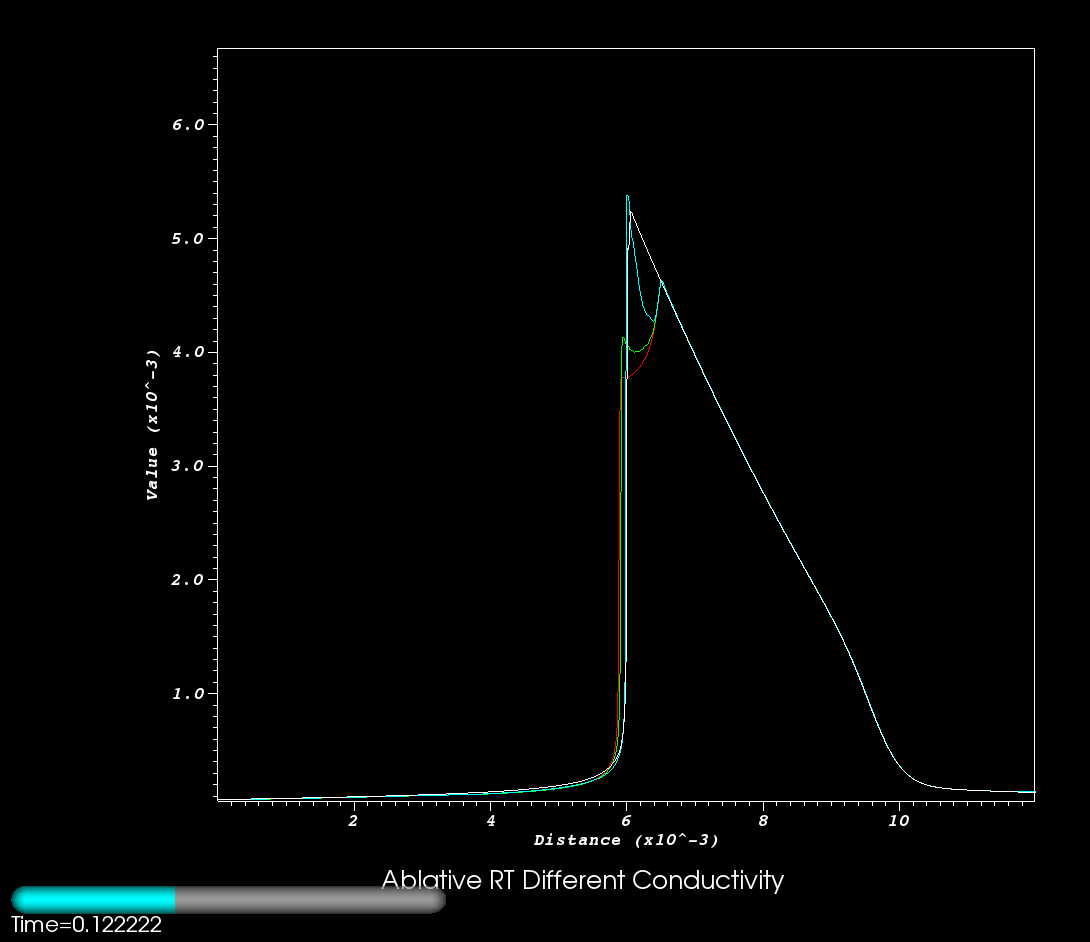Click the Time=0.122222 label
The image size is (1090, 942).
coord(86,925)
